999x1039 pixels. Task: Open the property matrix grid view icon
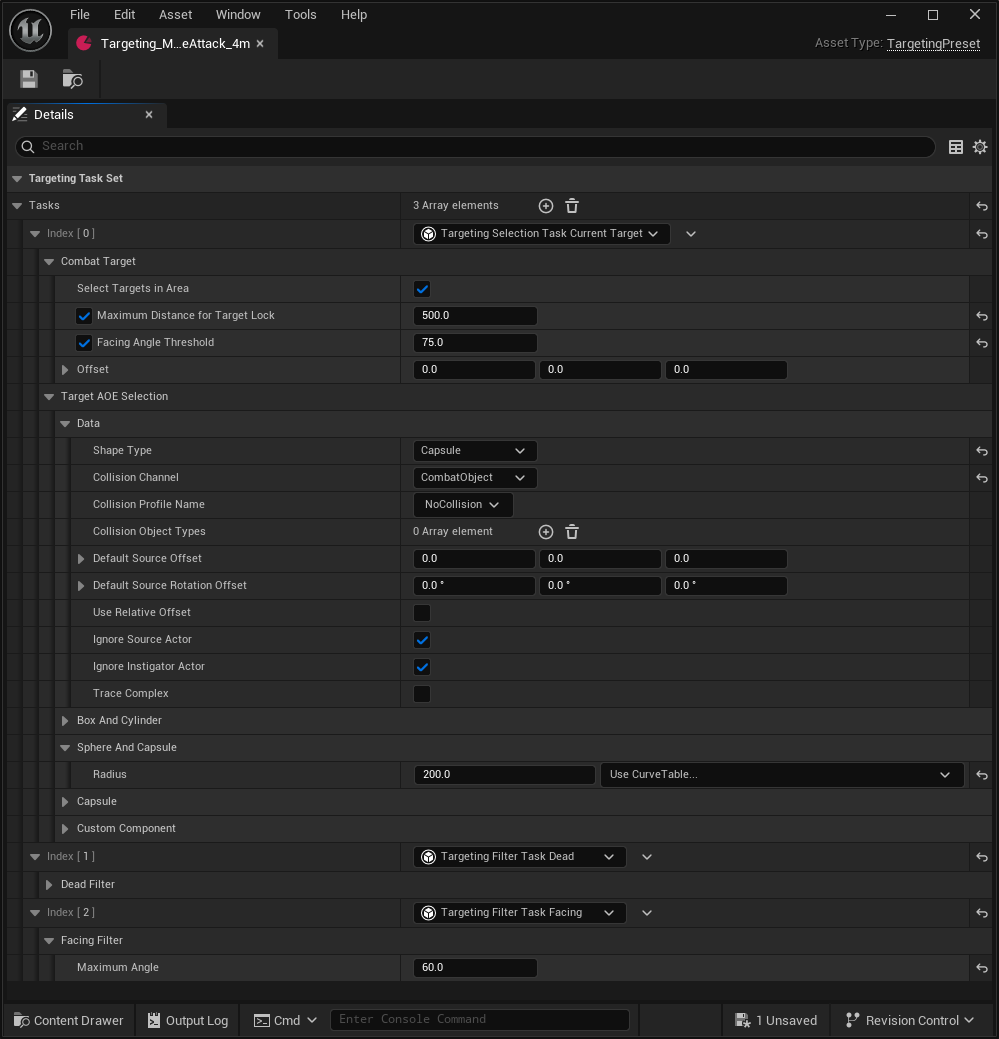click(955, 147)
